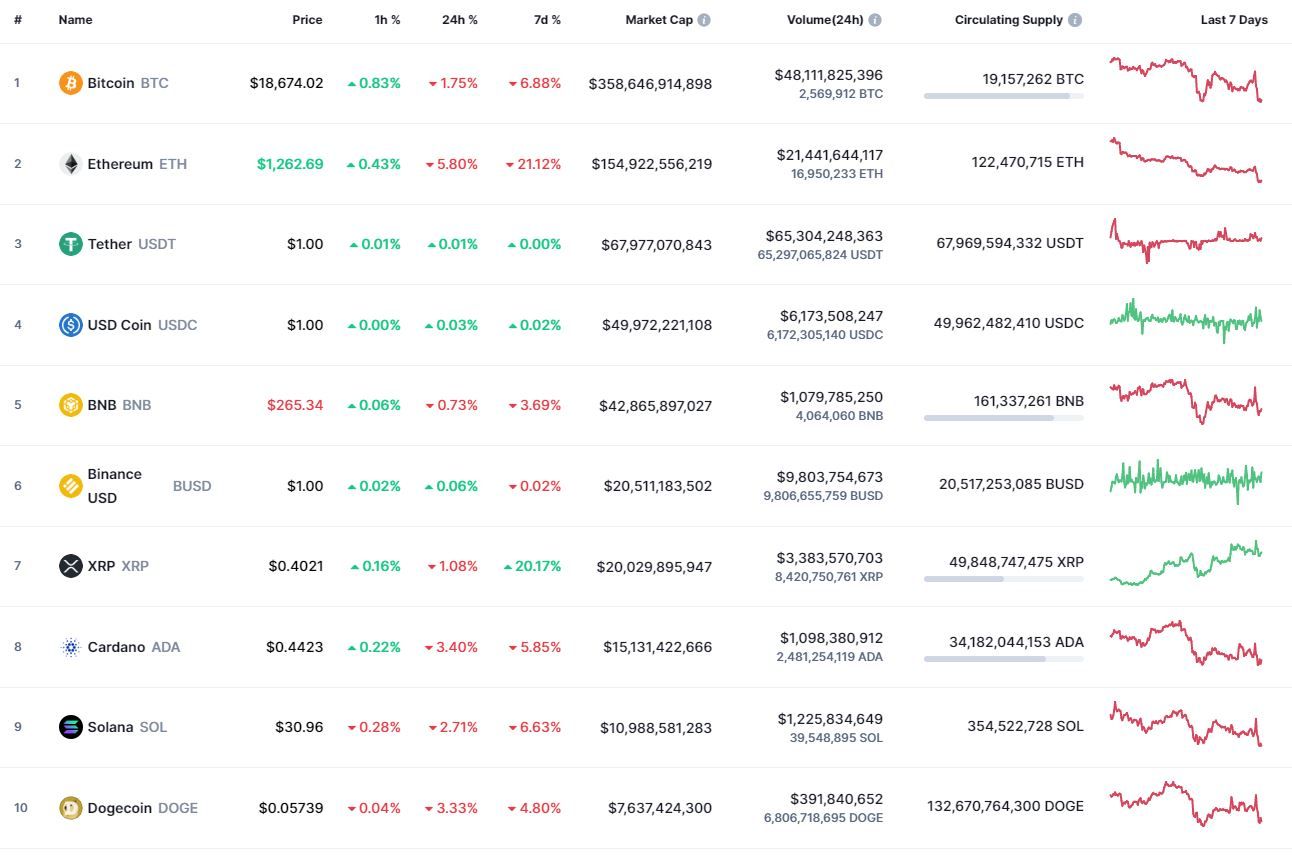Sort by the 24h % column header
The width and height of the screenshot is (1292, 861).
pos(459,20)
